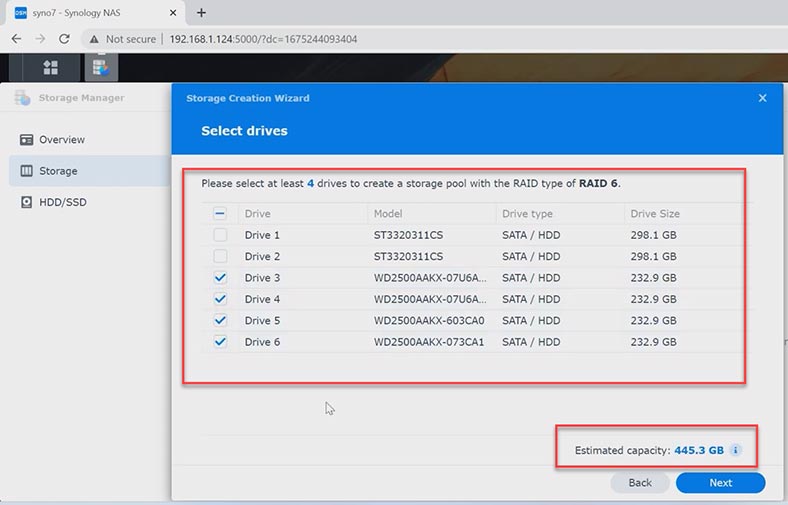
Task: Open the DSM main menu grid icon
Action: click(x=50, y=67)
